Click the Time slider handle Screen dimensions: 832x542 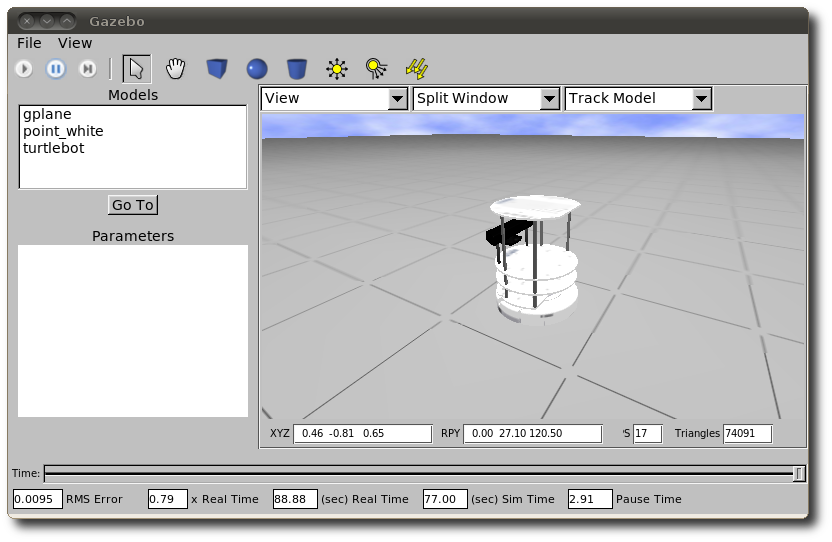coord(798,474)
